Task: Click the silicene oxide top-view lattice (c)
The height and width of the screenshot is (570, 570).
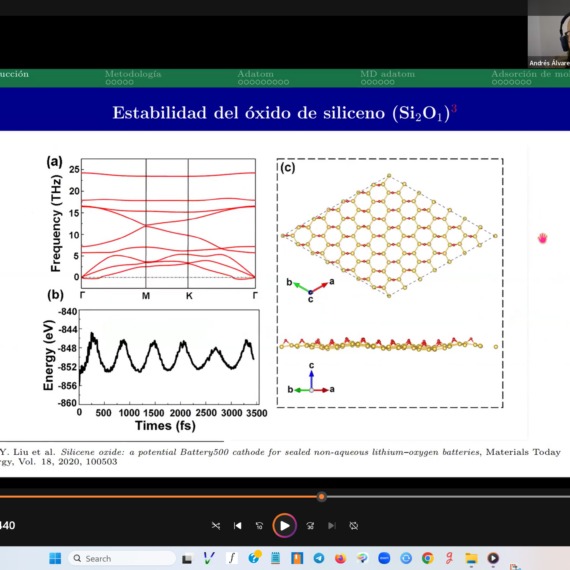Action: pos(389,236)
